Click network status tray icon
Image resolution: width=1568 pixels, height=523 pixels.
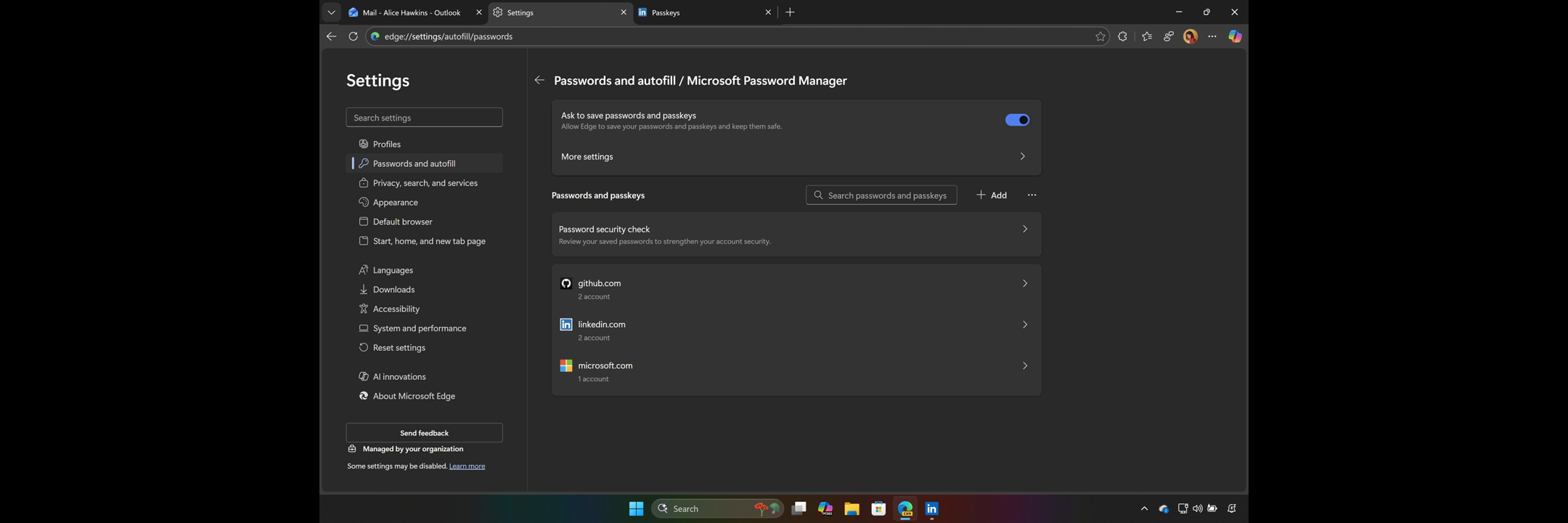click(1183, 508)
